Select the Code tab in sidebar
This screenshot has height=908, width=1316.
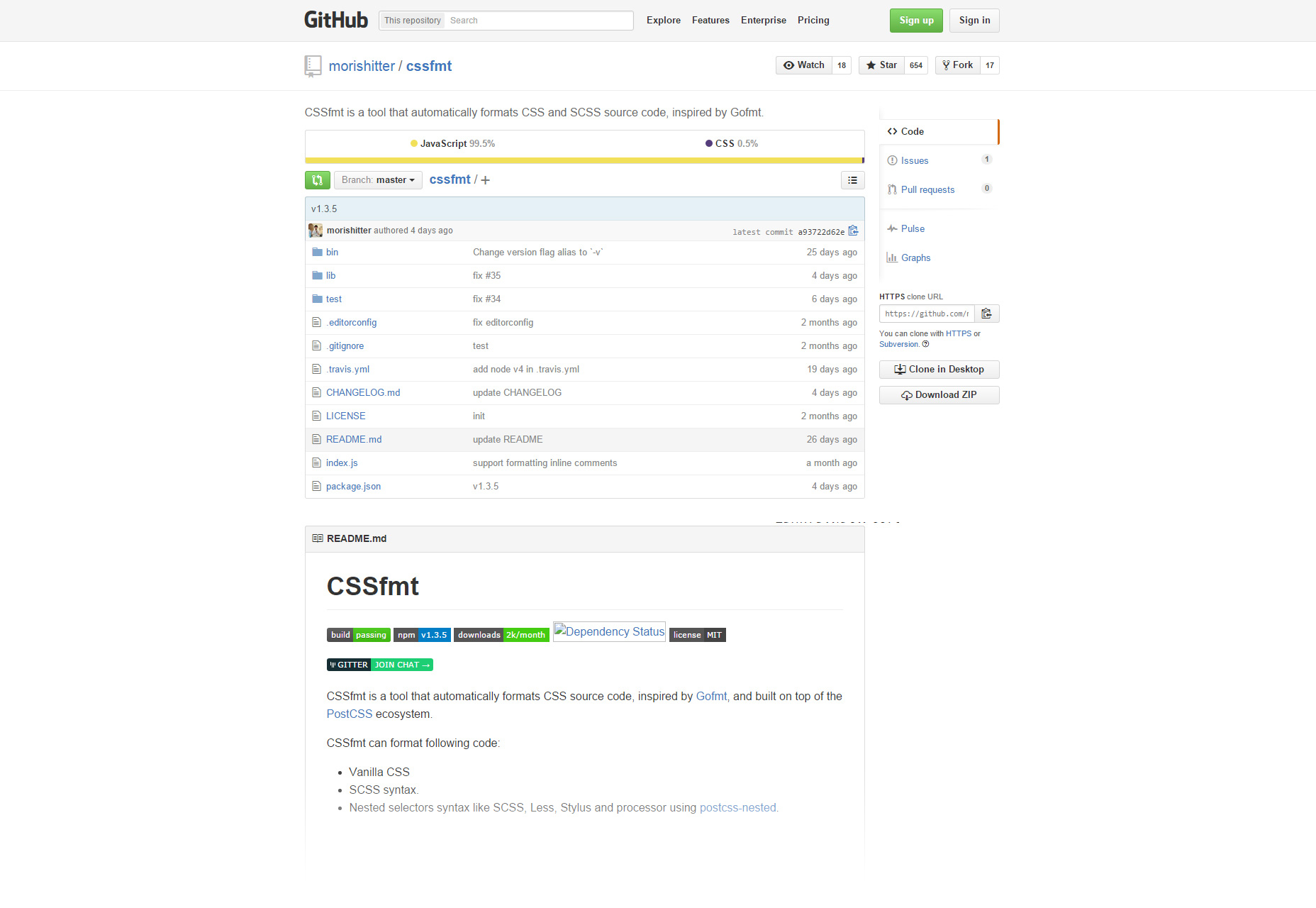coord(939,131)
